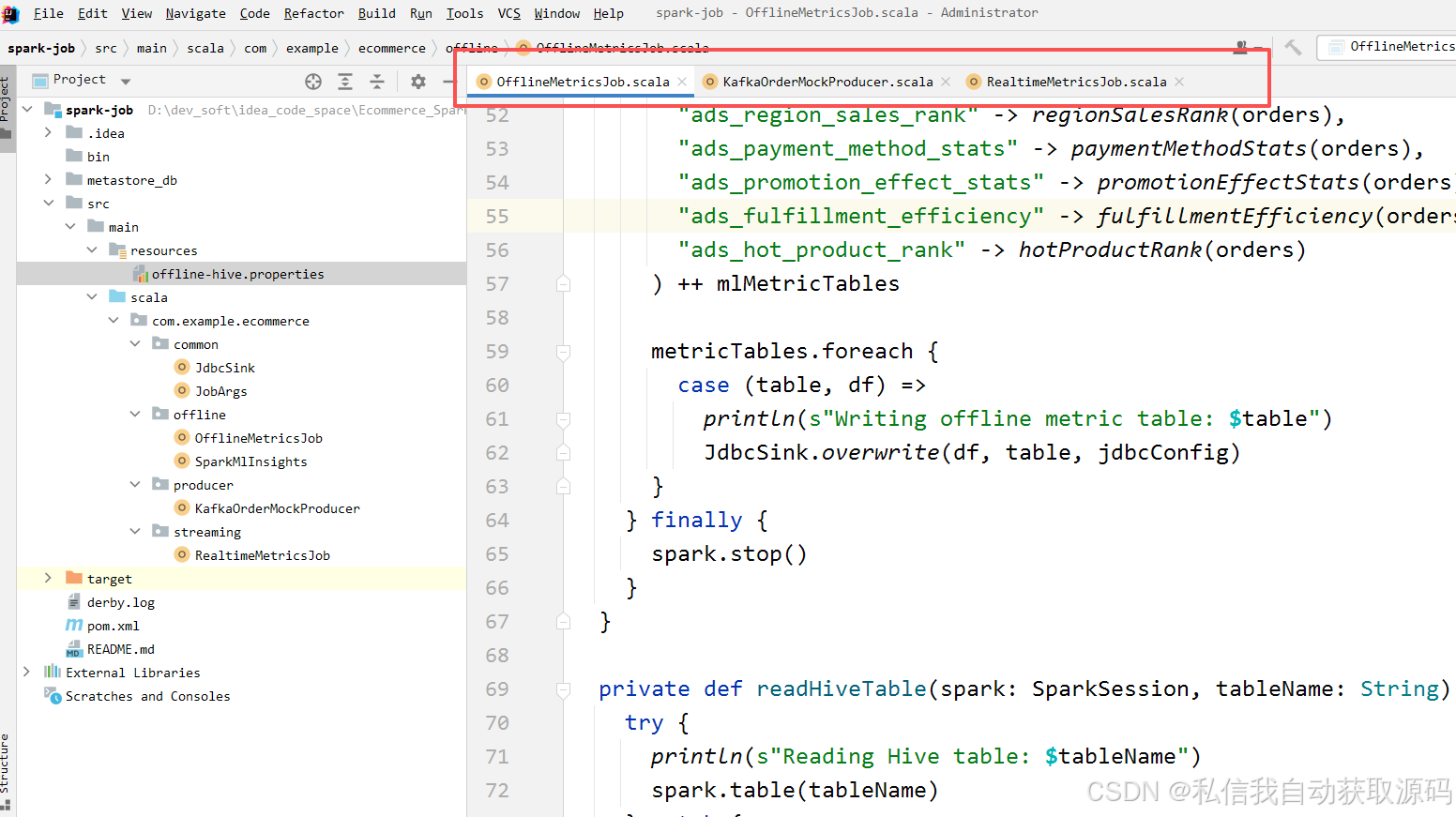Viewport: 1456px width, 817px height.
Task: Open JobArgs object in tree
Action: [x=220, y=391]
